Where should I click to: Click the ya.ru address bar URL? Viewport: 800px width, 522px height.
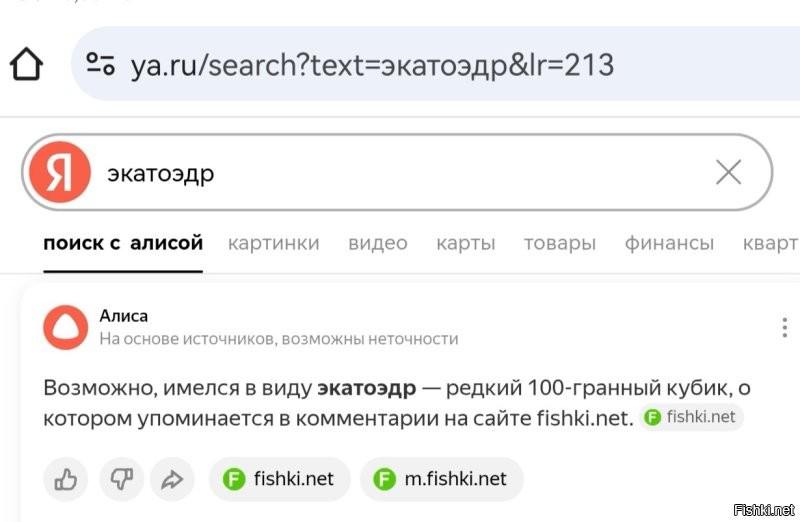point(372,66)
